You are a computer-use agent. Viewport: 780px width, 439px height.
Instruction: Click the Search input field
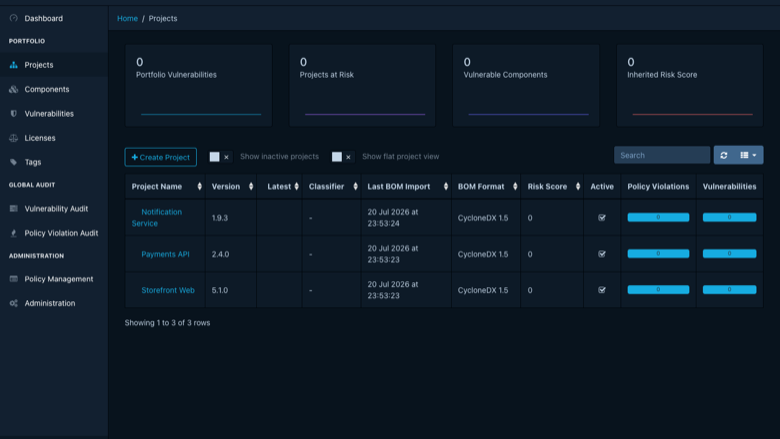pyautogui.click(x=662, y=155)
